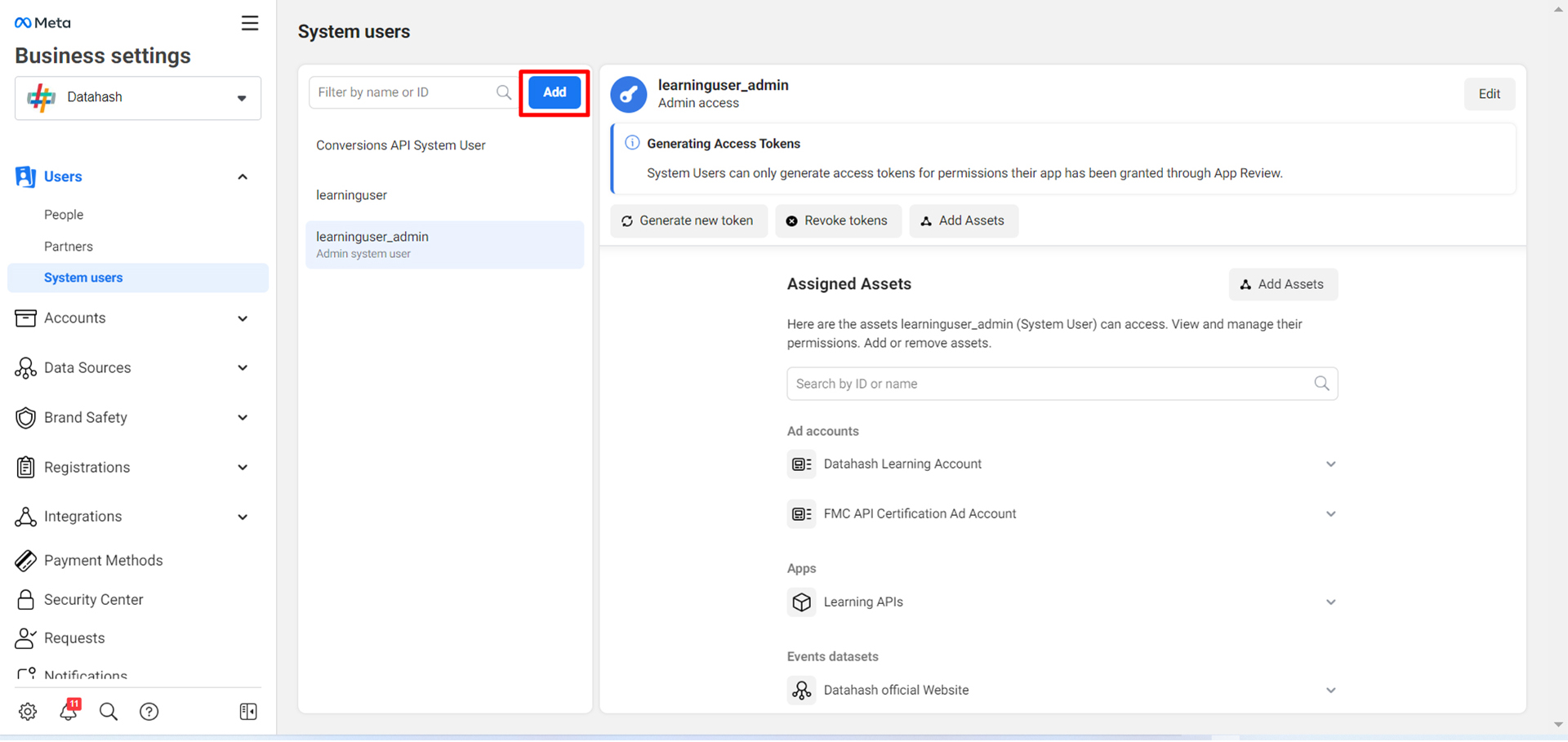Expand the Integrations chevron
The height and width of the screenshot is (742, 1568).
[x=243, y=517]
